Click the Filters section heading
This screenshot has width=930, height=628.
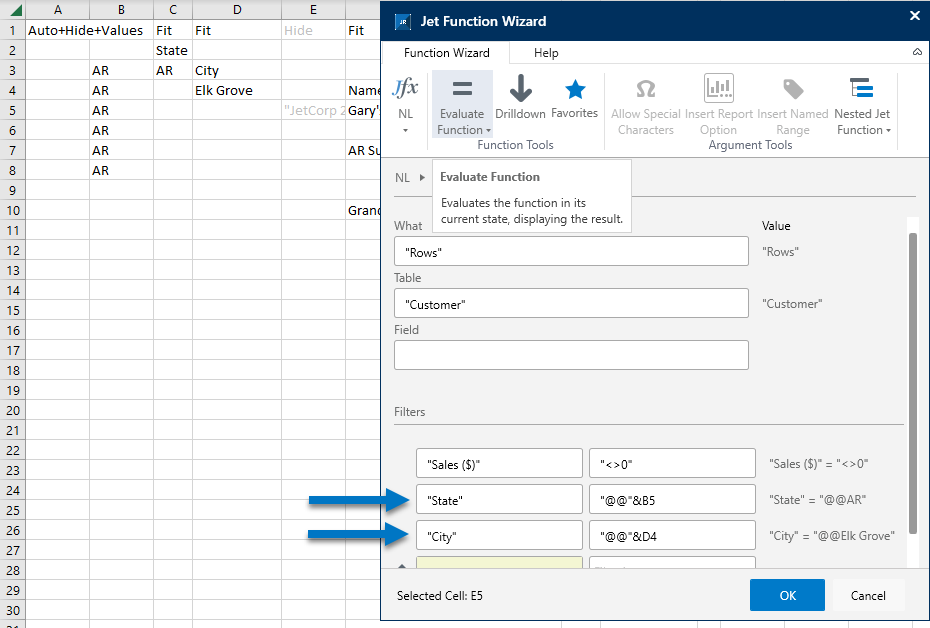410,412
